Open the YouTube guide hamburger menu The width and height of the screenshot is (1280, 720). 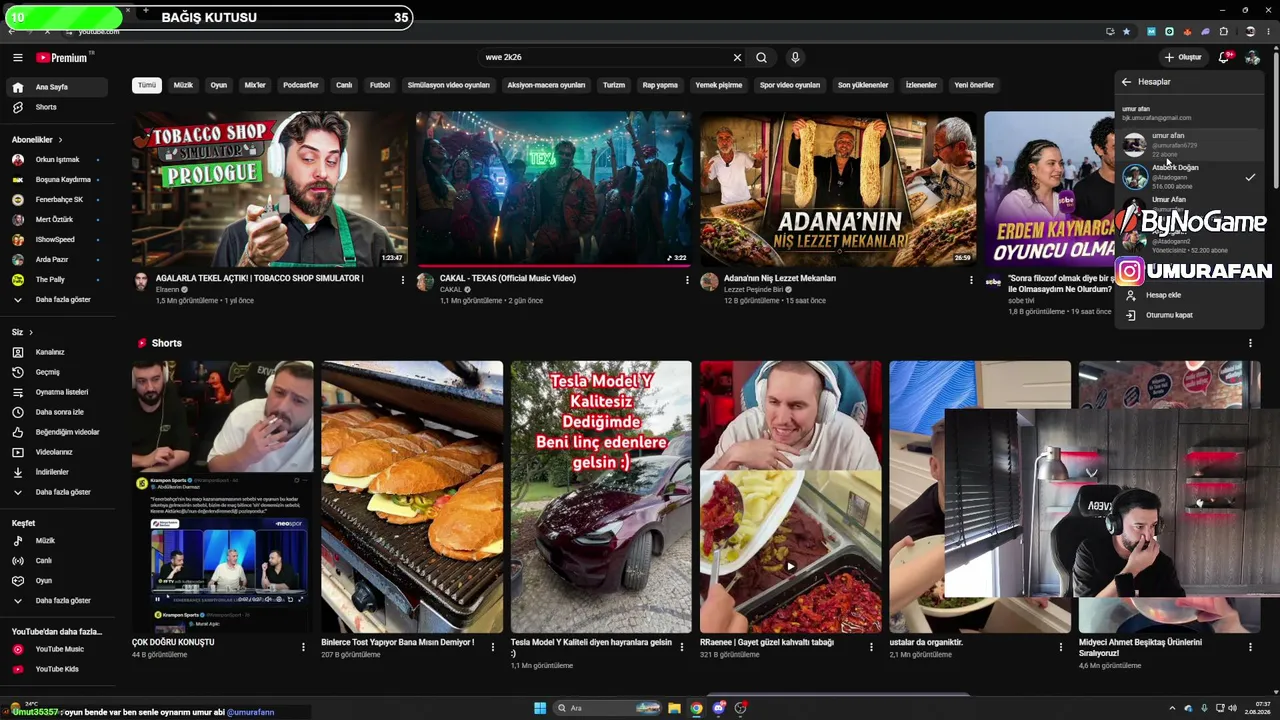(17, 58)
